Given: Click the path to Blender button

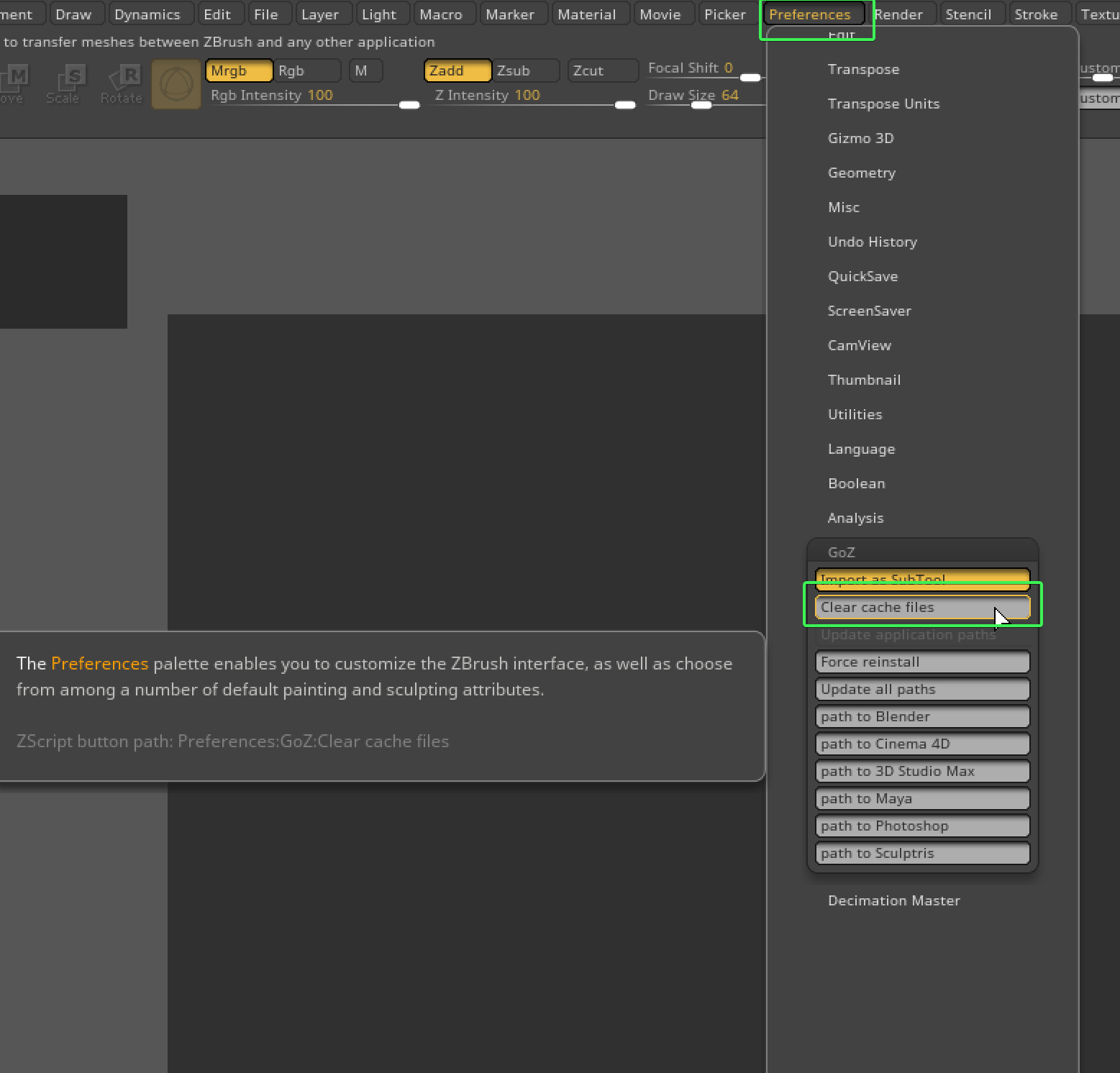Looking at the screenshot, I should point(922,716).
